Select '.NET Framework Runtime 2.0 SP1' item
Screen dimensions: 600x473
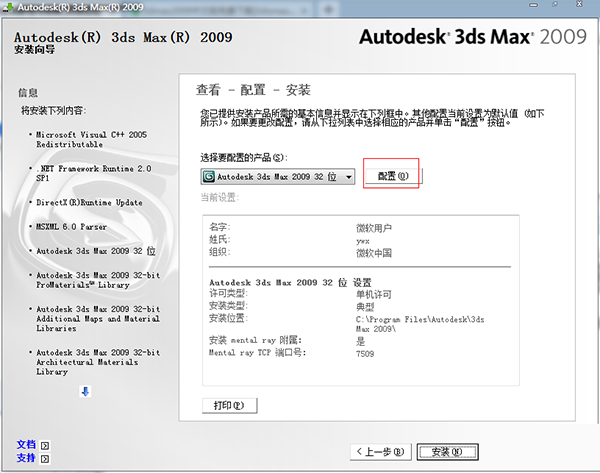tap(94, 173)
